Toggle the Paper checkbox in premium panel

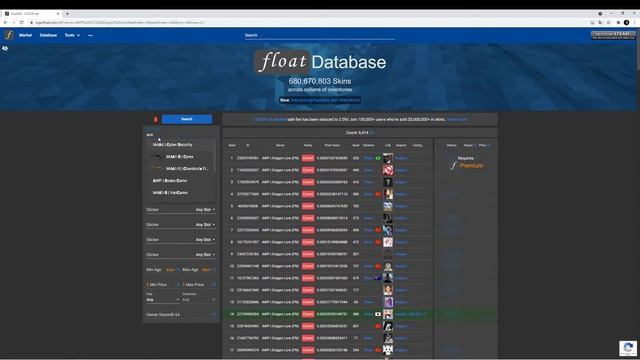475,145
